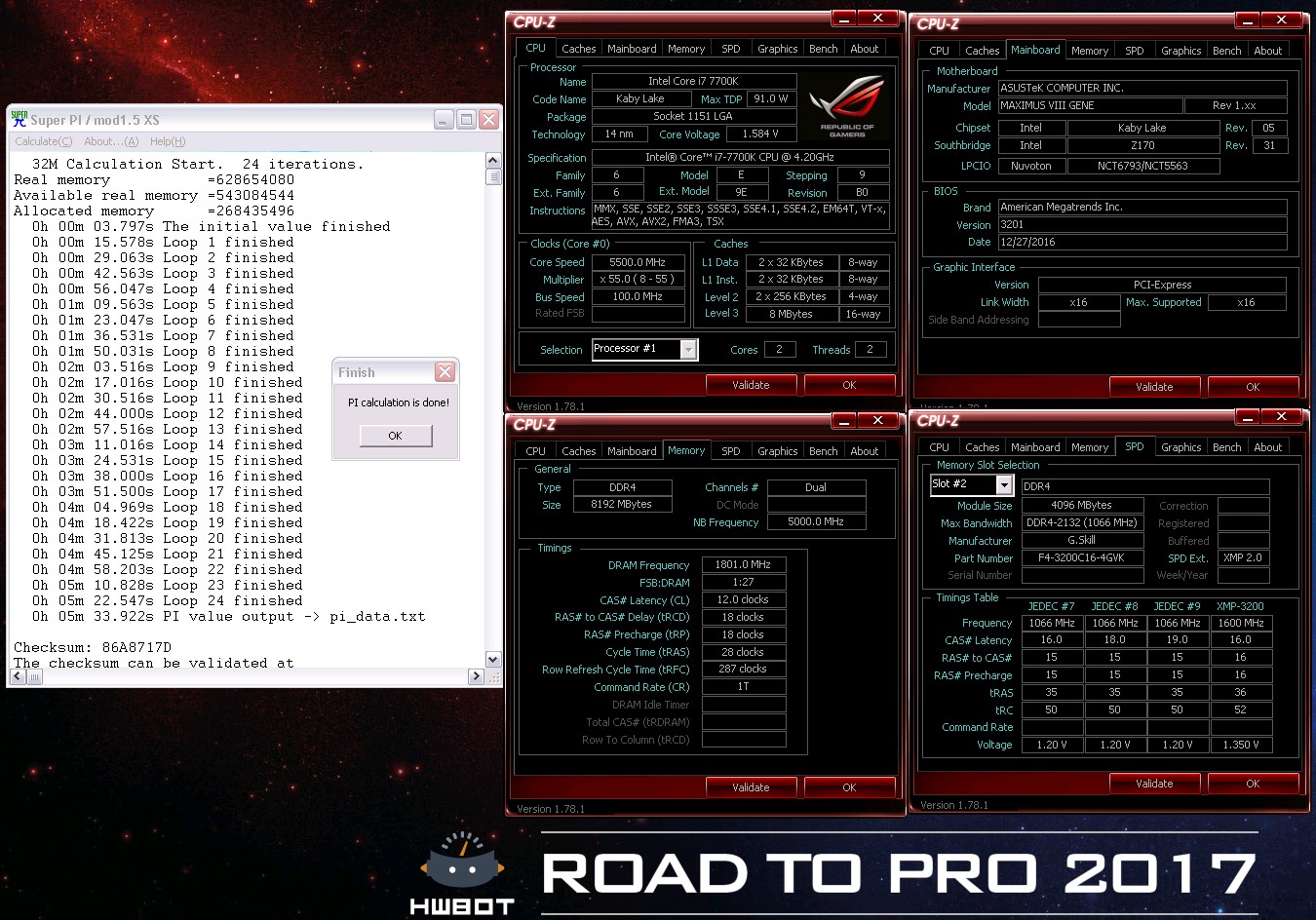Image resolution: width=1316 pixels, height=920 pixels.
Task: Click the Model MAXIMUS VIII GENE field
Action: pyautogui.click(x=1090, y=105)
